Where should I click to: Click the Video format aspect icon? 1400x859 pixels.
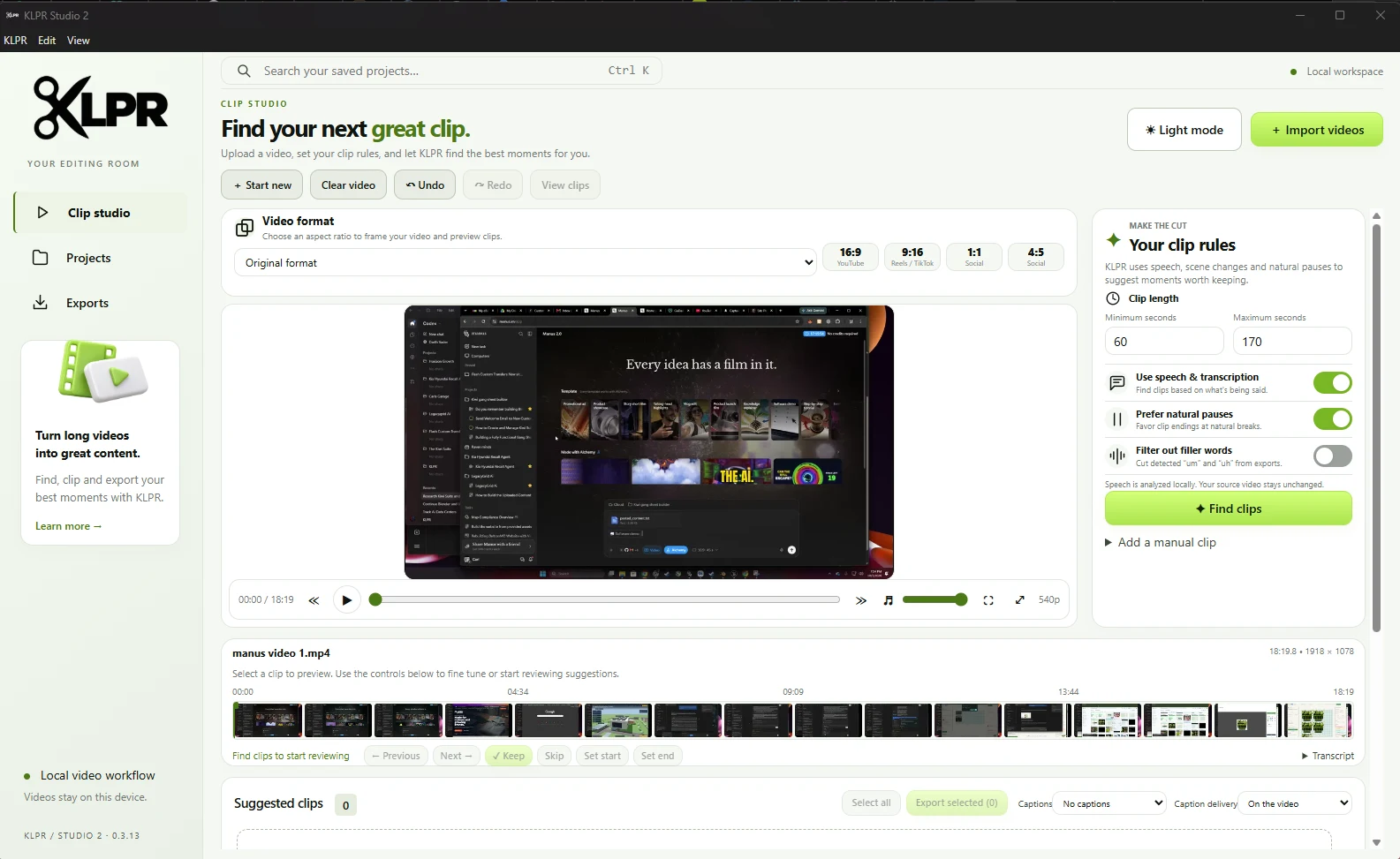coord(245,229)
